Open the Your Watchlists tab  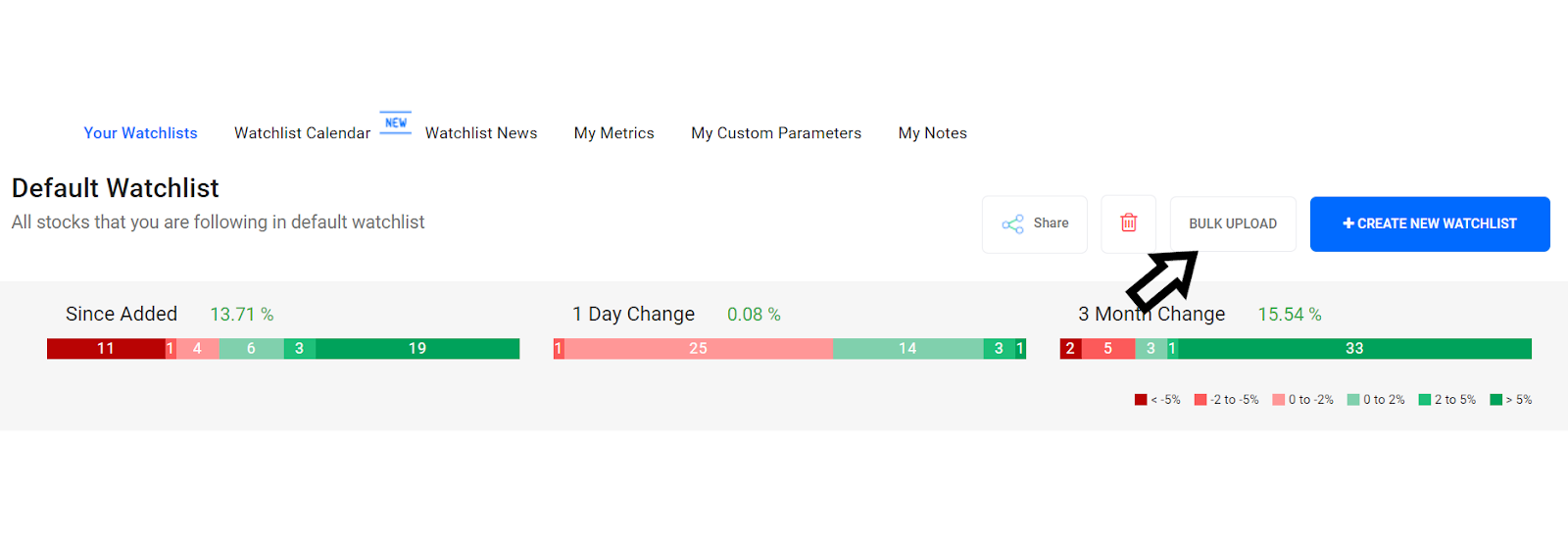pos(140,133)
